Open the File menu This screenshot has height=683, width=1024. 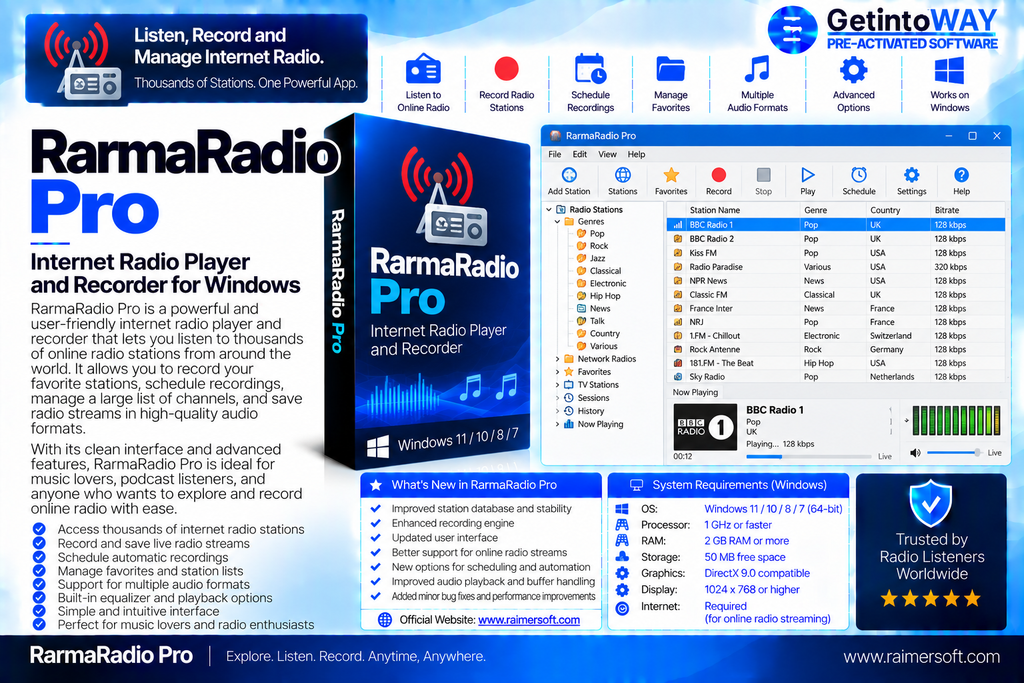click(x=554, y=154)
